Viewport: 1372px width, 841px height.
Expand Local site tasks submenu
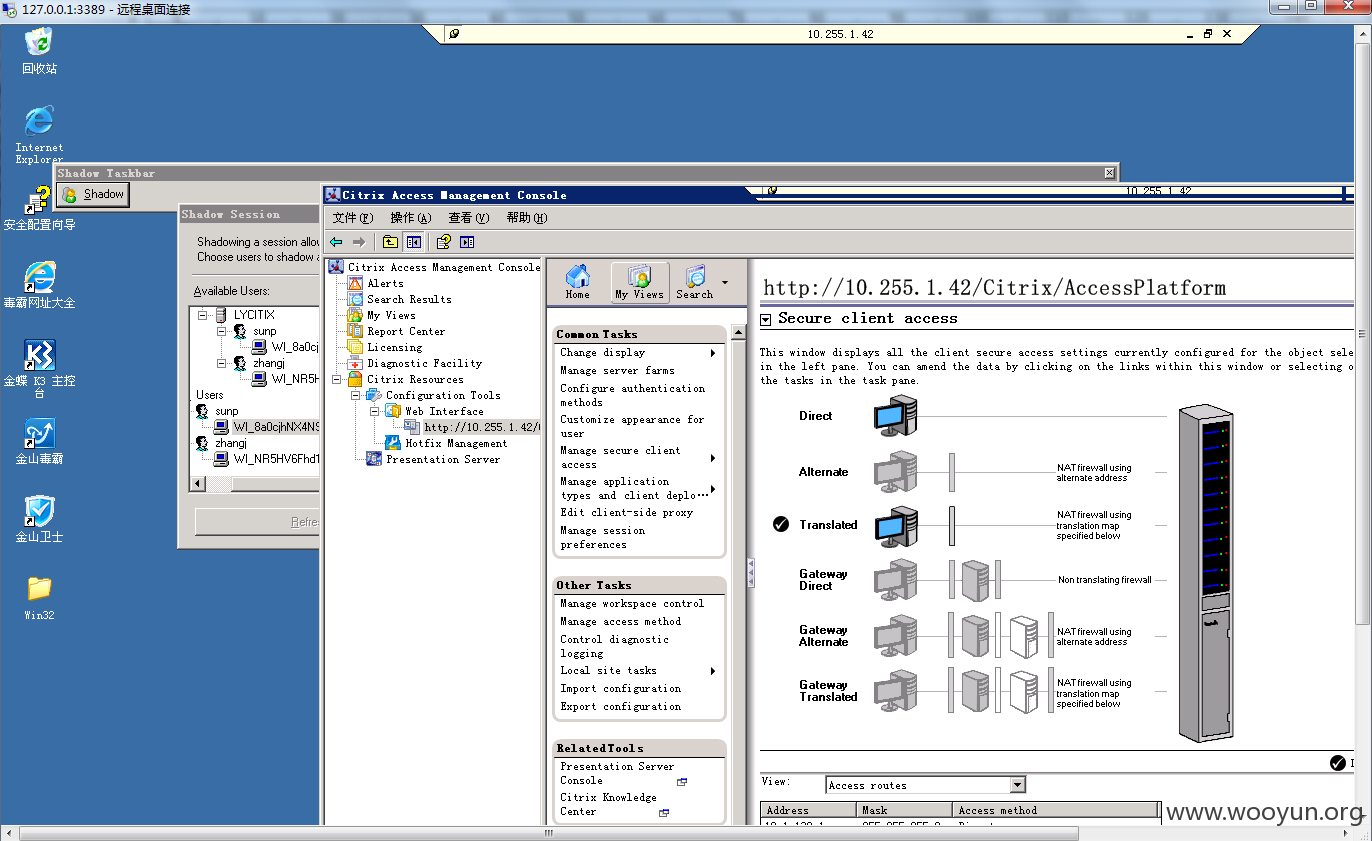(713, 671)
